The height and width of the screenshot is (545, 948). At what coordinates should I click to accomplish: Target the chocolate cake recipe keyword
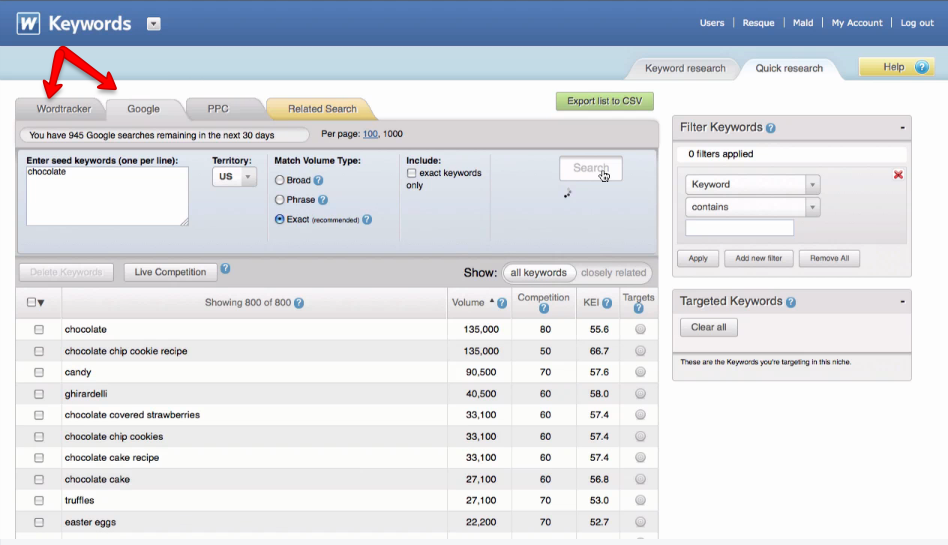coord(640,458)
